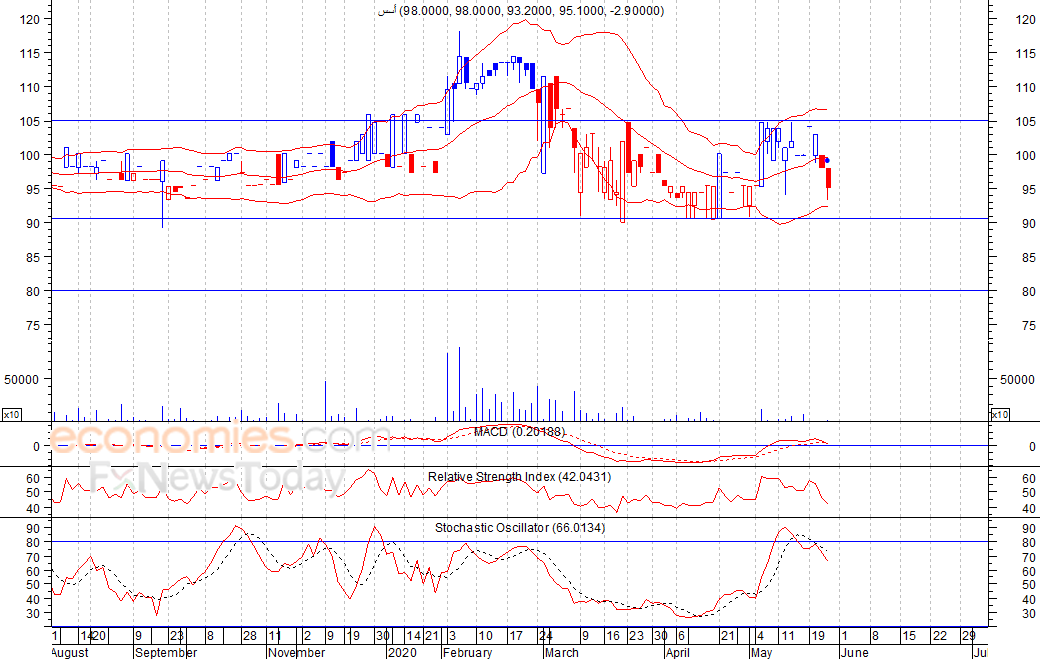
Task: Click the September label on time axis
Action: (x=166, y=652)
